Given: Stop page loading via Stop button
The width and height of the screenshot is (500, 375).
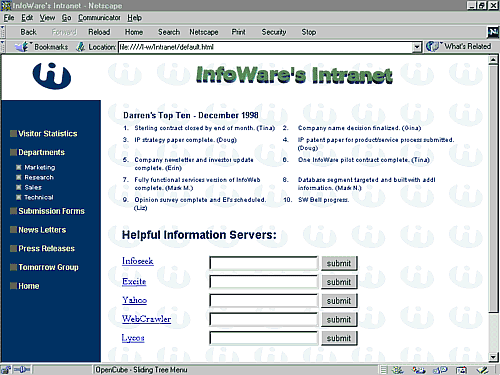Looking at the screenshot, I should tap(309, 32).
